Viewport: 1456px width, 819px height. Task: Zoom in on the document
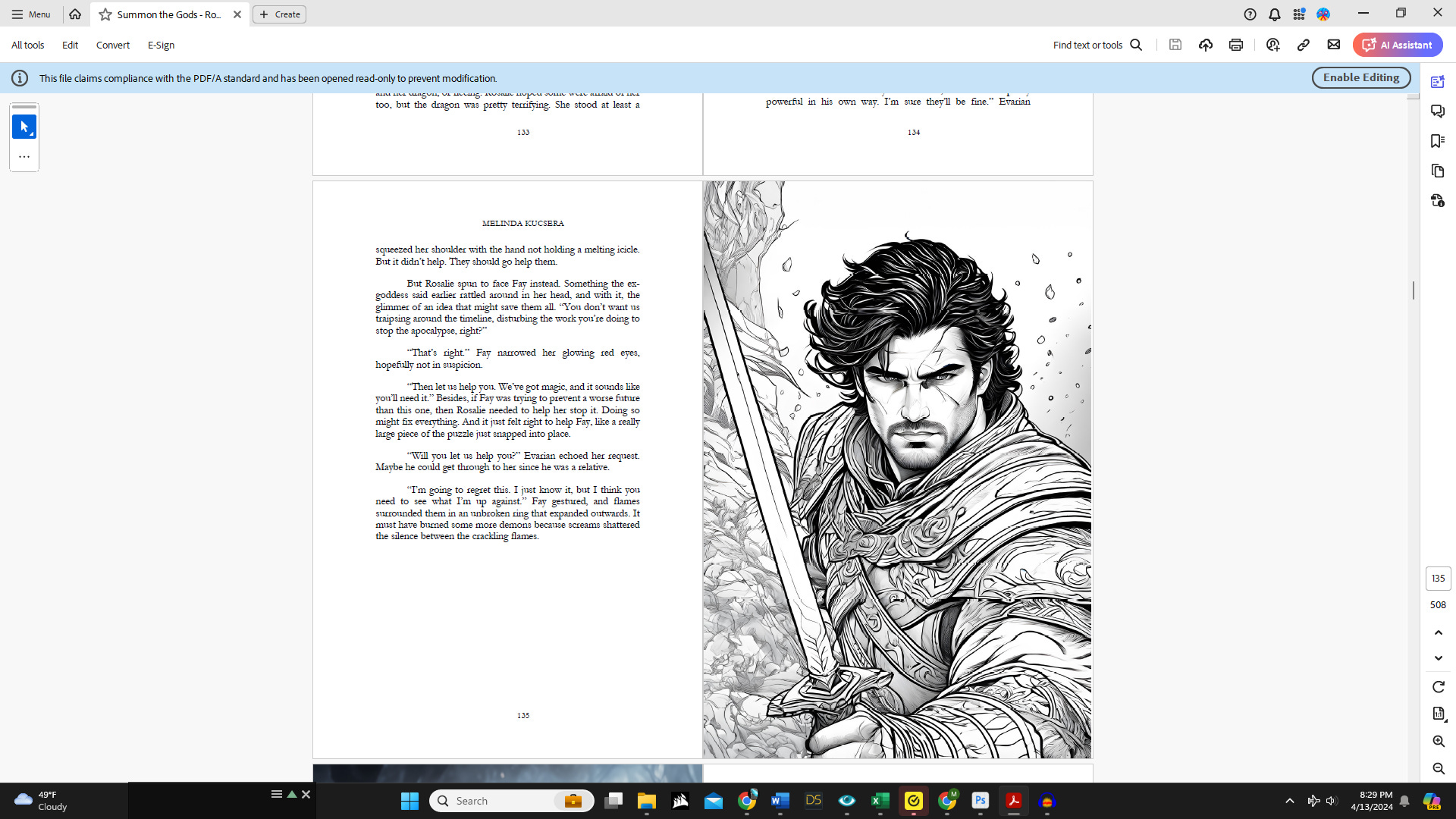[1439, 742]
